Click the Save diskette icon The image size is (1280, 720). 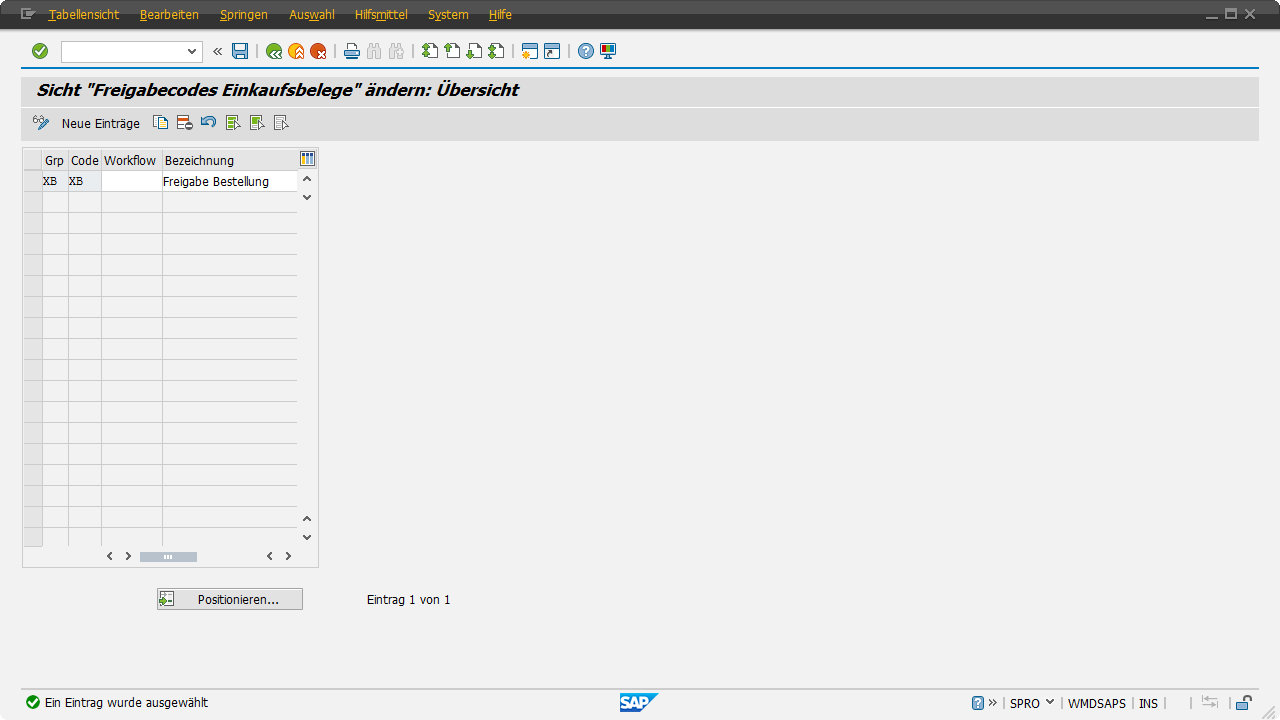(240, 51)
